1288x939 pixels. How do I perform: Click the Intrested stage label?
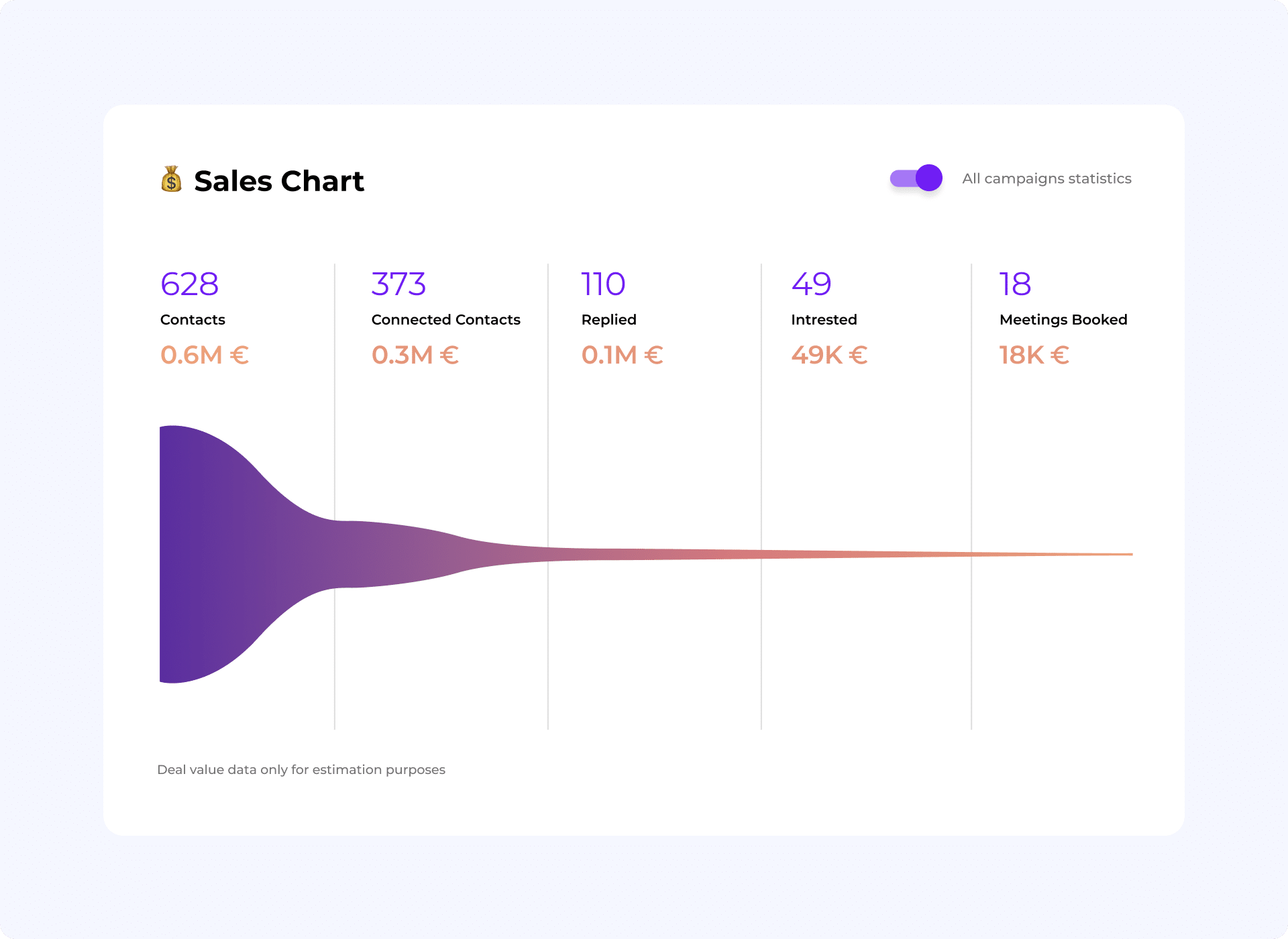(x=824, y=320)
